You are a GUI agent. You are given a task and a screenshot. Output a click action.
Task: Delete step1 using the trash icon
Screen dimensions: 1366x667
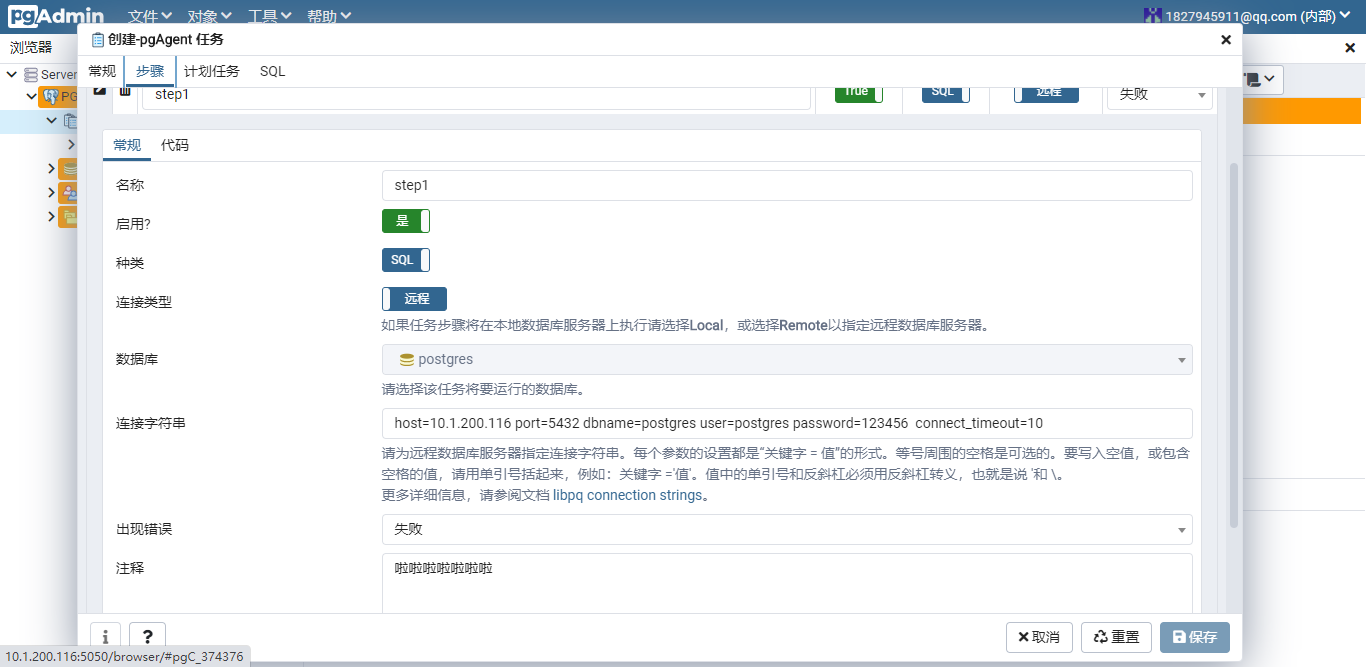pyautogui.click(x=125, y=91)
